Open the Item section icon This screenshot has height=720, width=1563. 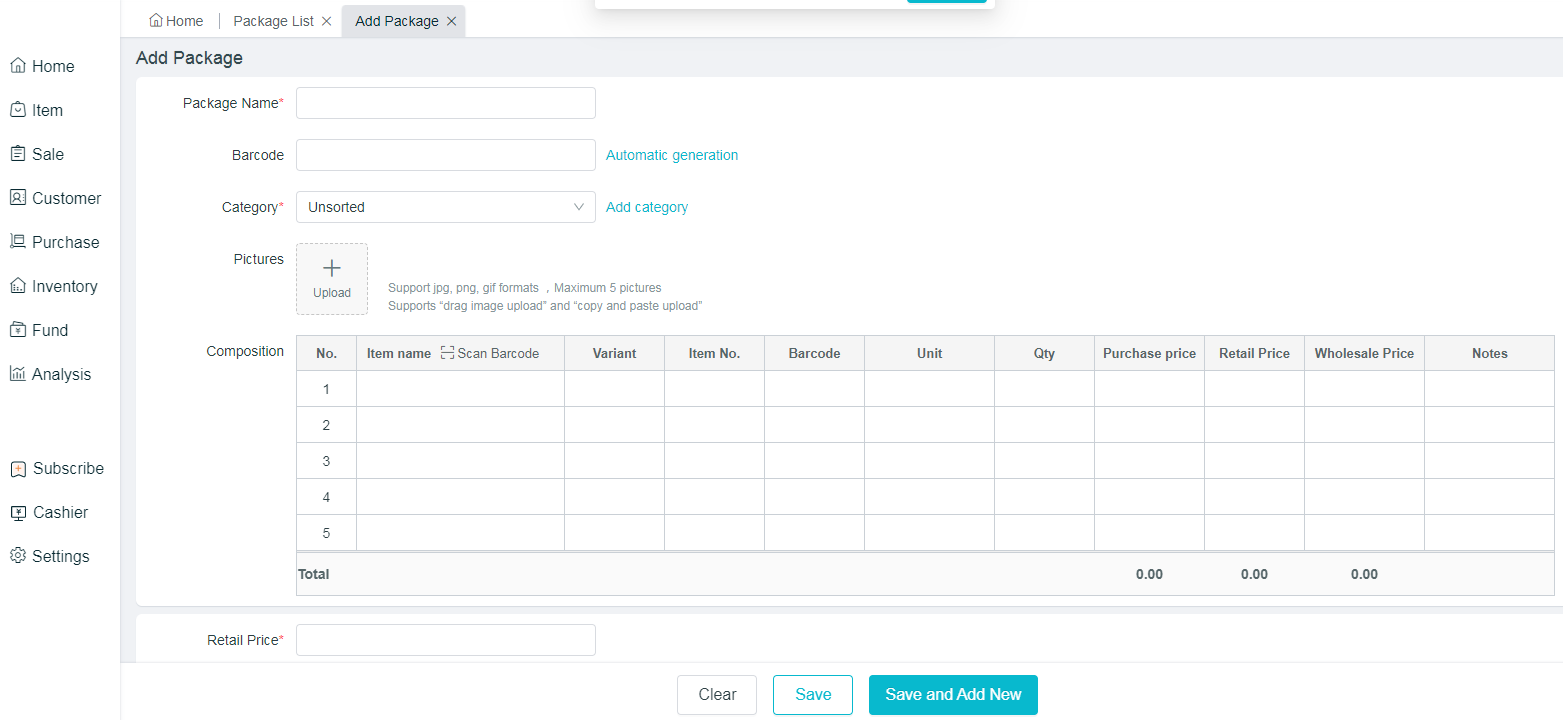point(18,110)
